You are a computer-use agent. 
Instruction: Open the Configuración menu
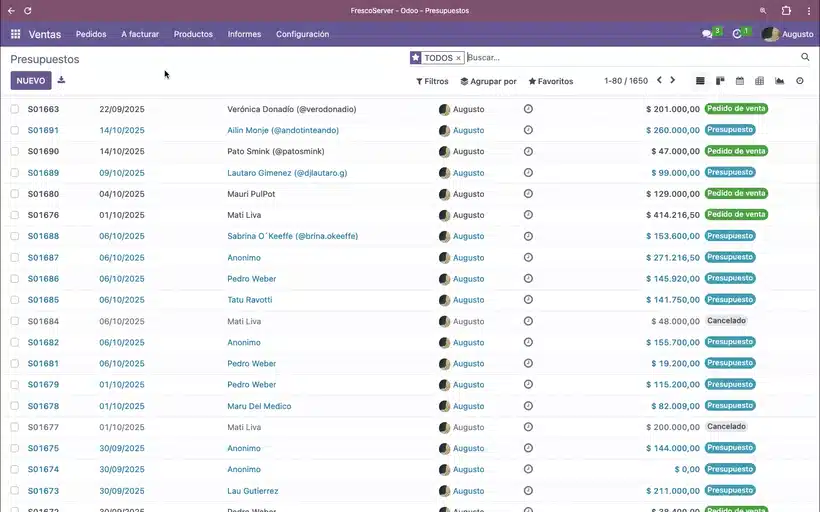click(x=302, y=34)
